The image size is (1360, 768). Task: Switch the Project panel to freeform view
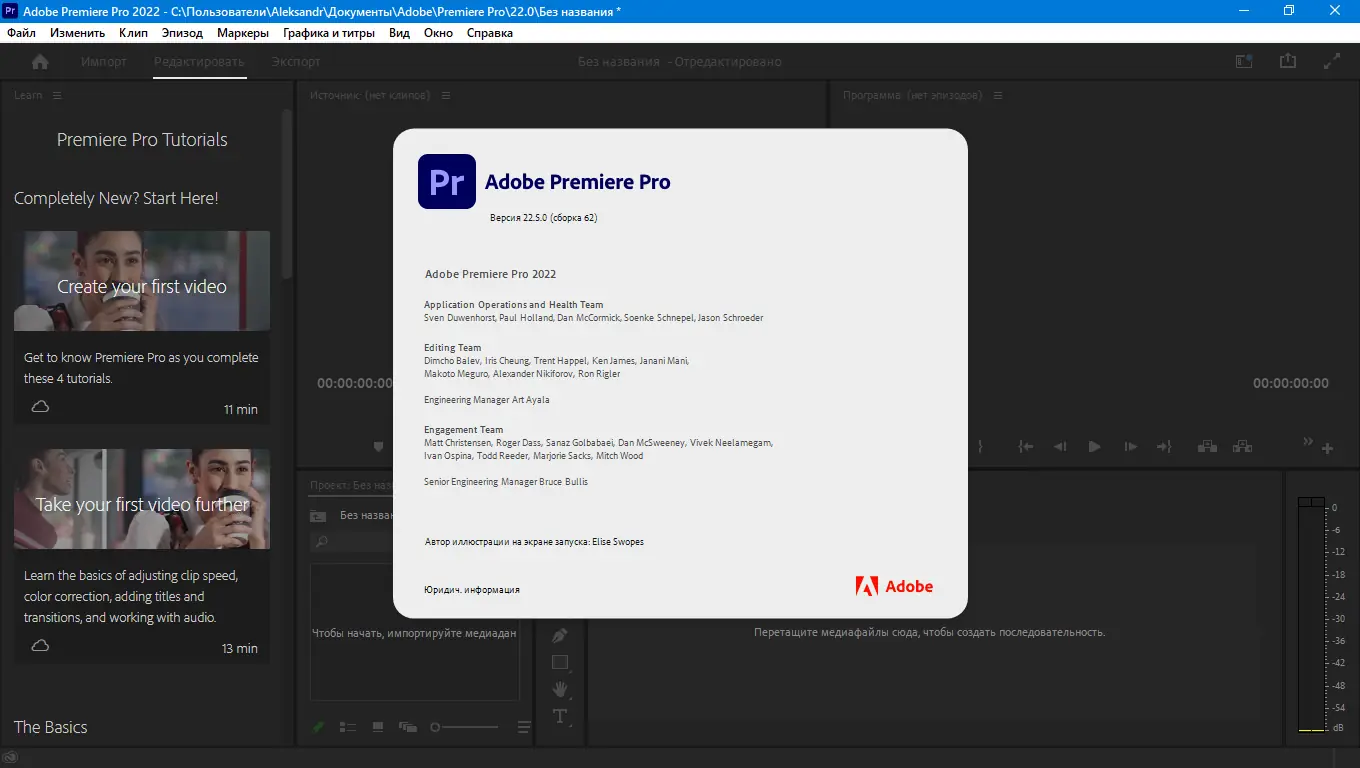[x=408, y=727]
